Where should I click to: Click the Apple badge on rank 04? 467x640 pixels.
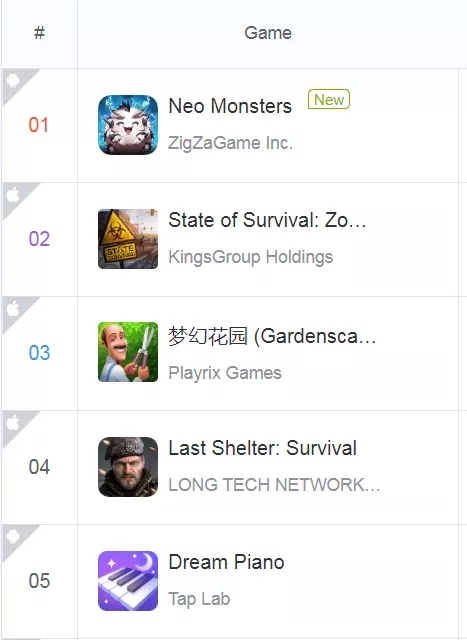13,422
